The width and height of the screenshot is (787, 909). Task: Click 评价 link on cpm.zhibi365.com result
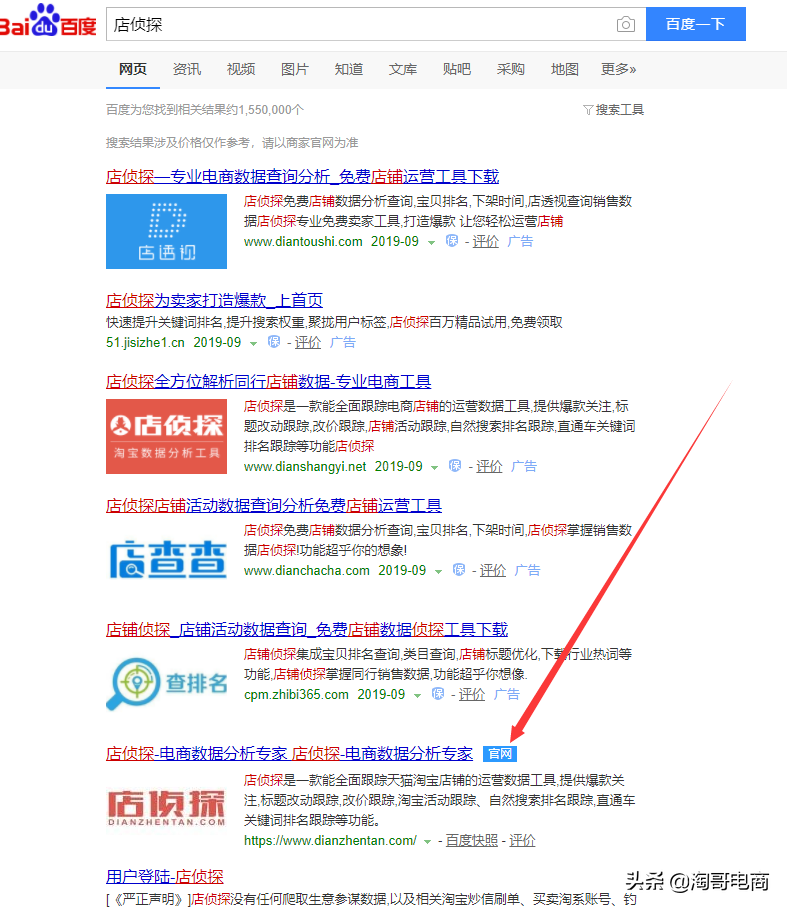(472, 695)
